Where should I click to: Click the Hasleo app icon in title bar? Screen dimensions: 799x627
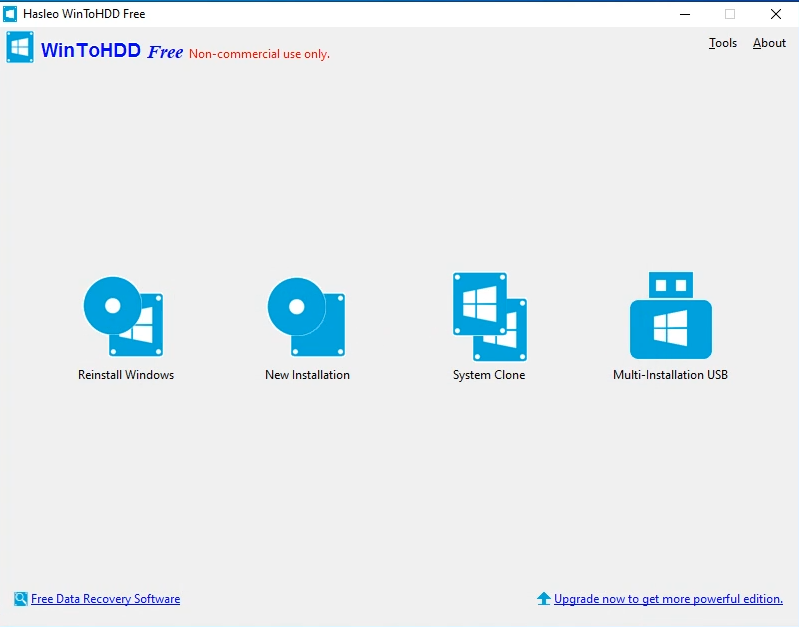tap(10, 14)
